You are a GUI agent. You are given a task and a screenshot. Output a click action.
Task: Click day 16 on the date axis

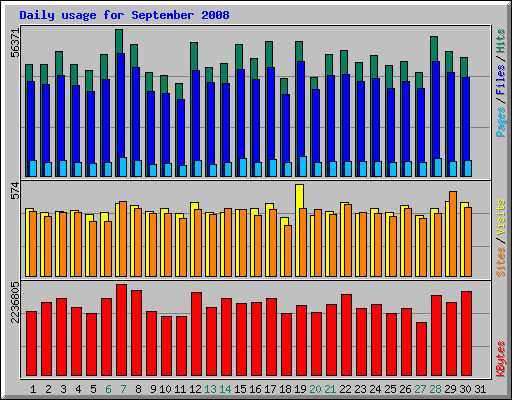[255, 389]
